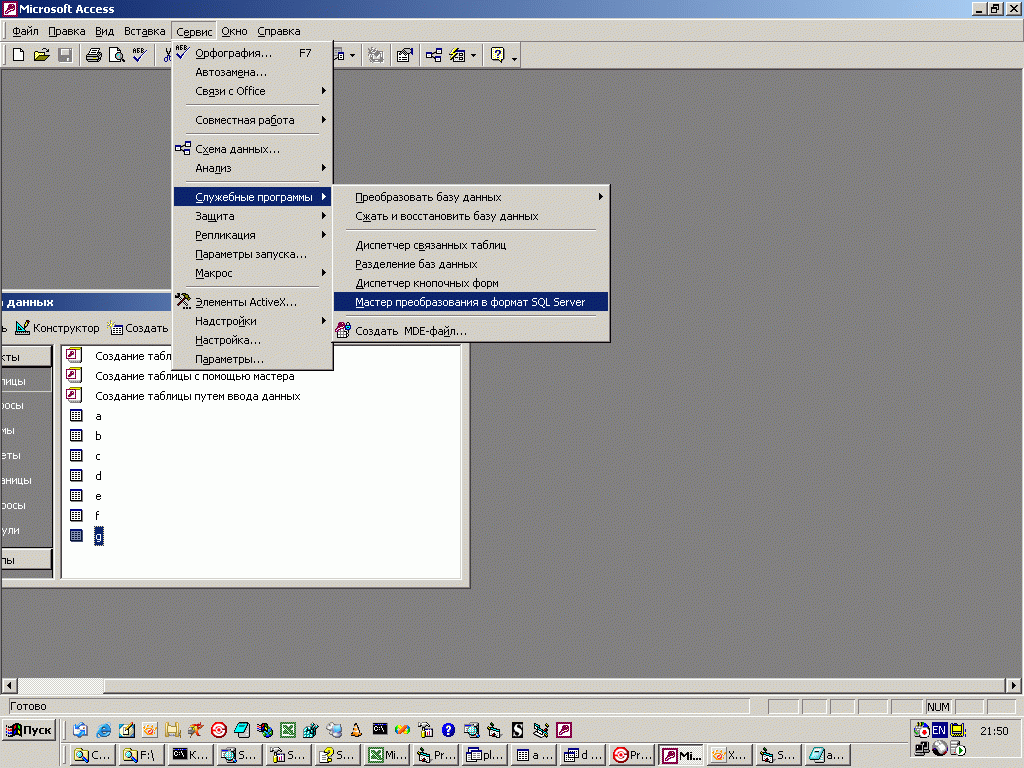Choose Элементы ActiveX entry

pos(253,302)
